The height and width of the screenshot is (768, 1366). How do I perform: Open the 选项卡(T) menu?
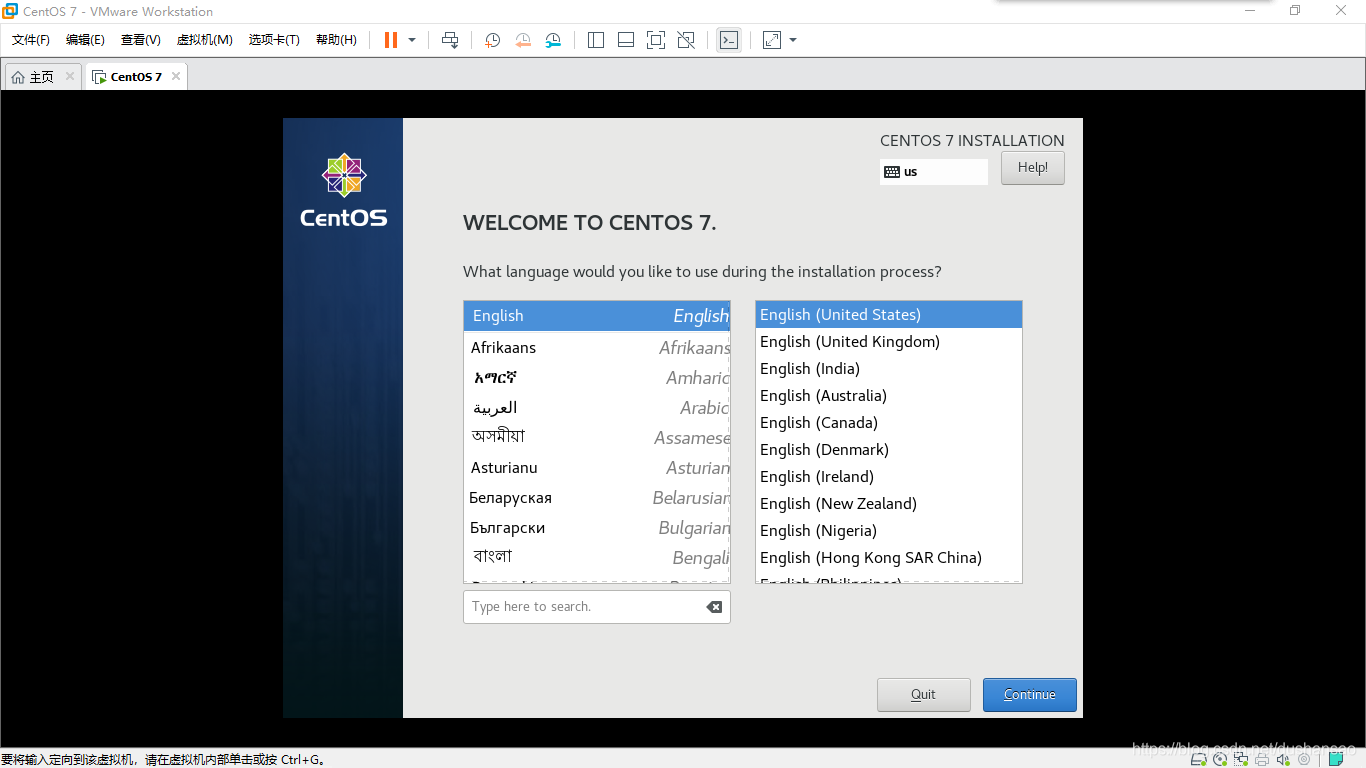(274, 40)
